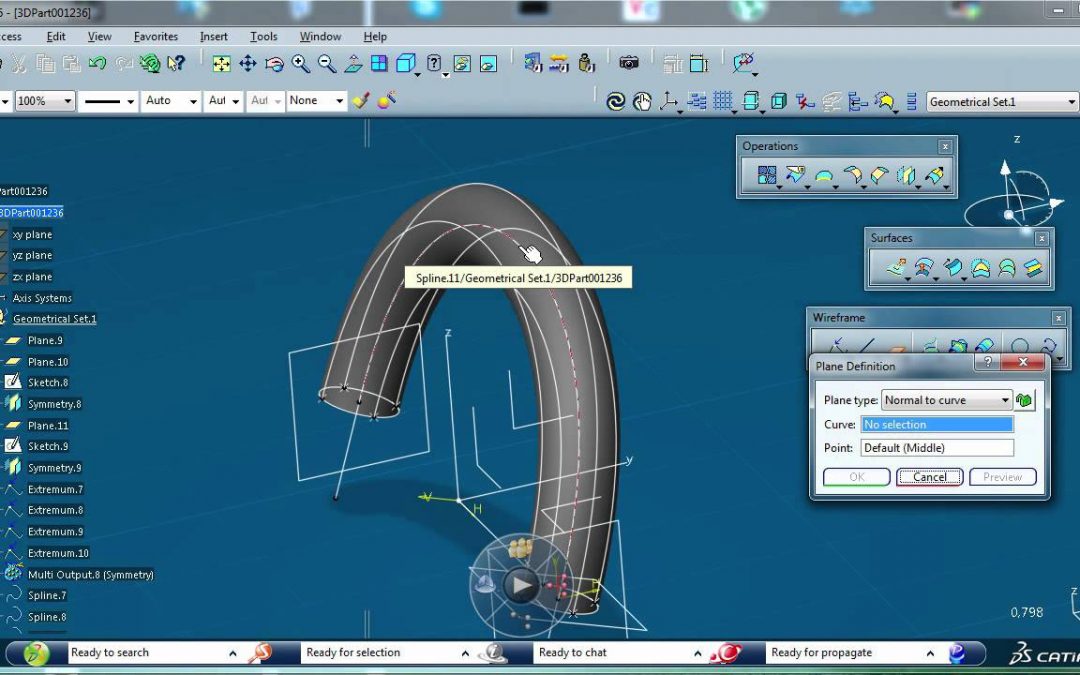Open the Insert menu
Viewport: 1080px width, 675px height.
[213, 37]
